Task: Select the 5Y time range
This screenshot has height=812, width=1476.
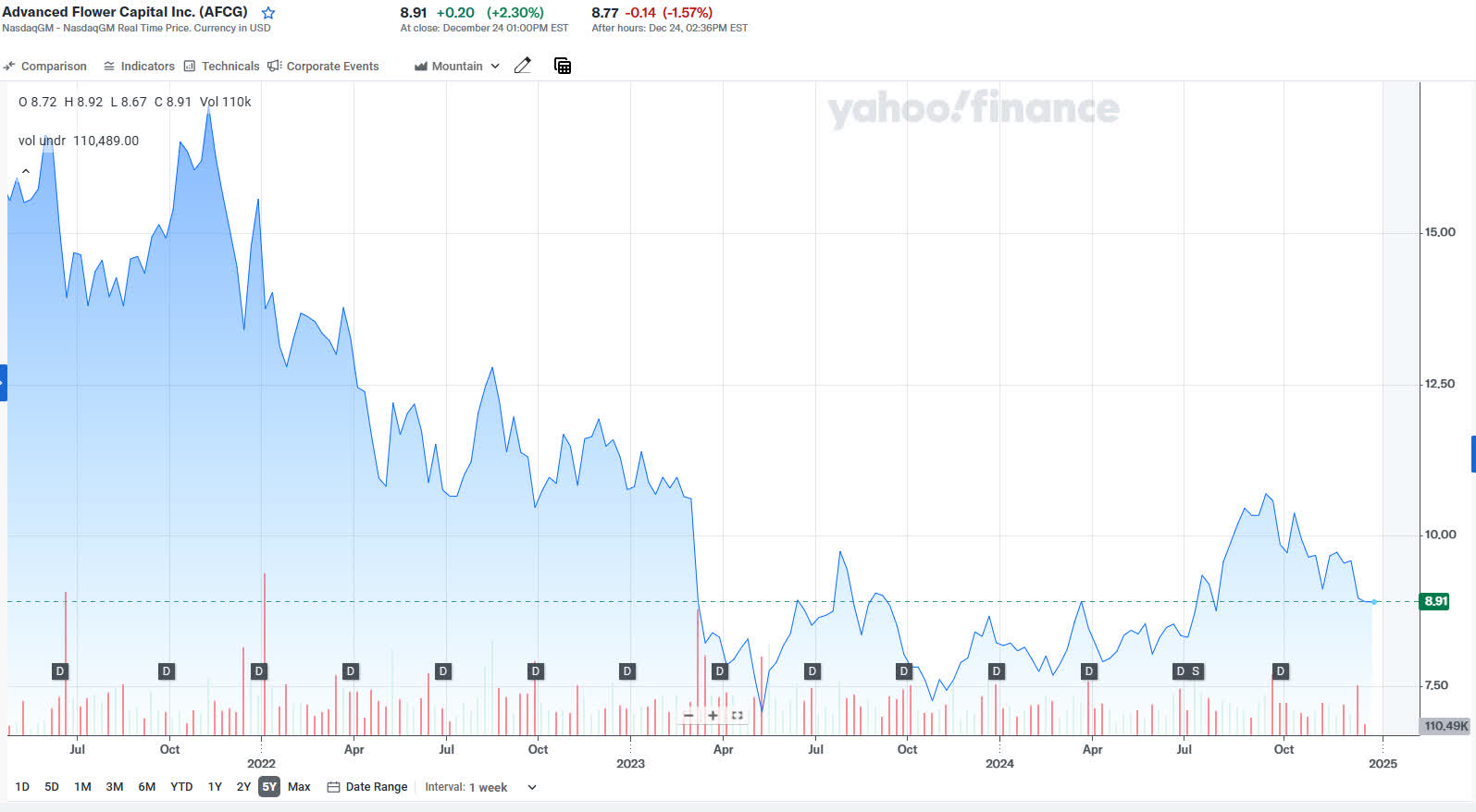Action: 269,787
